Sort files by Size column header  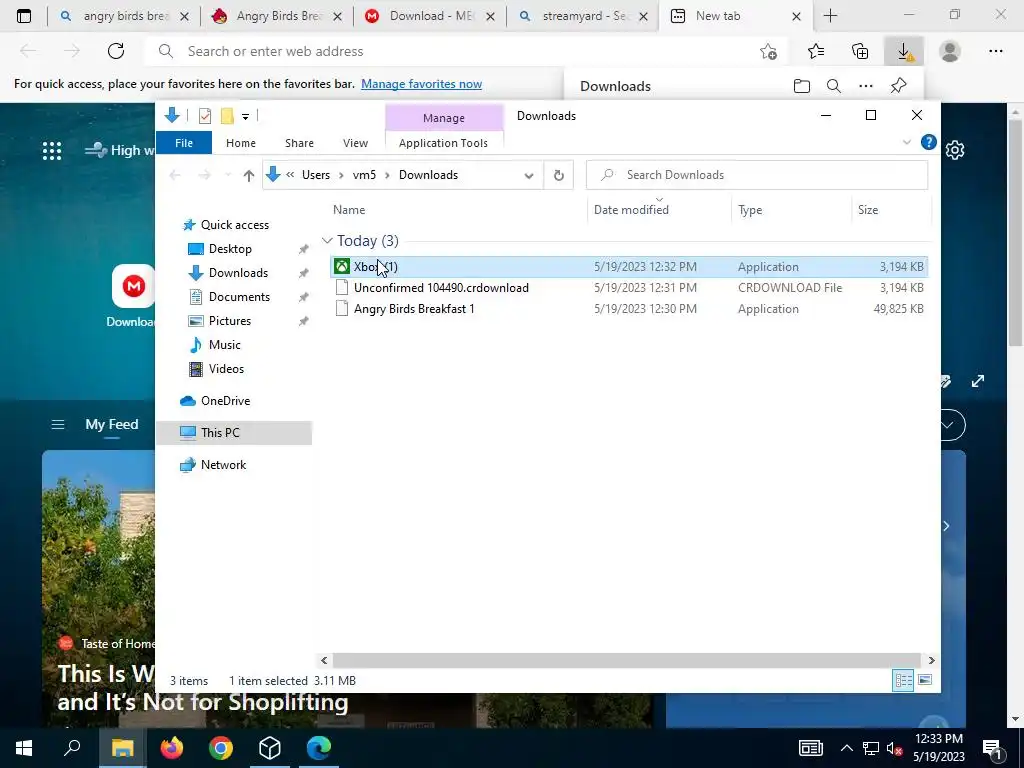coord(868,210)
